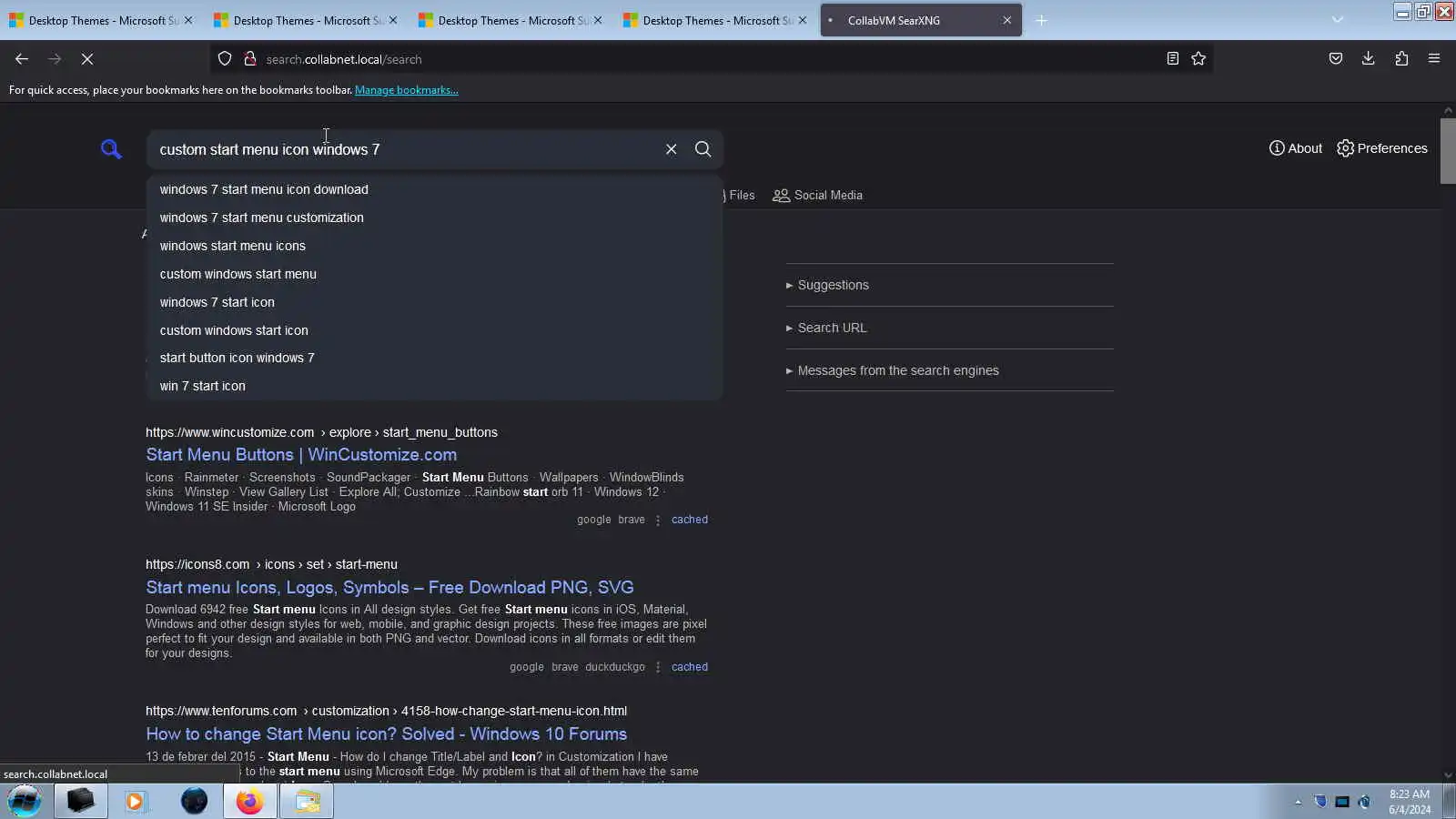Choose suggestion 'custom windows start icon'

434,330
